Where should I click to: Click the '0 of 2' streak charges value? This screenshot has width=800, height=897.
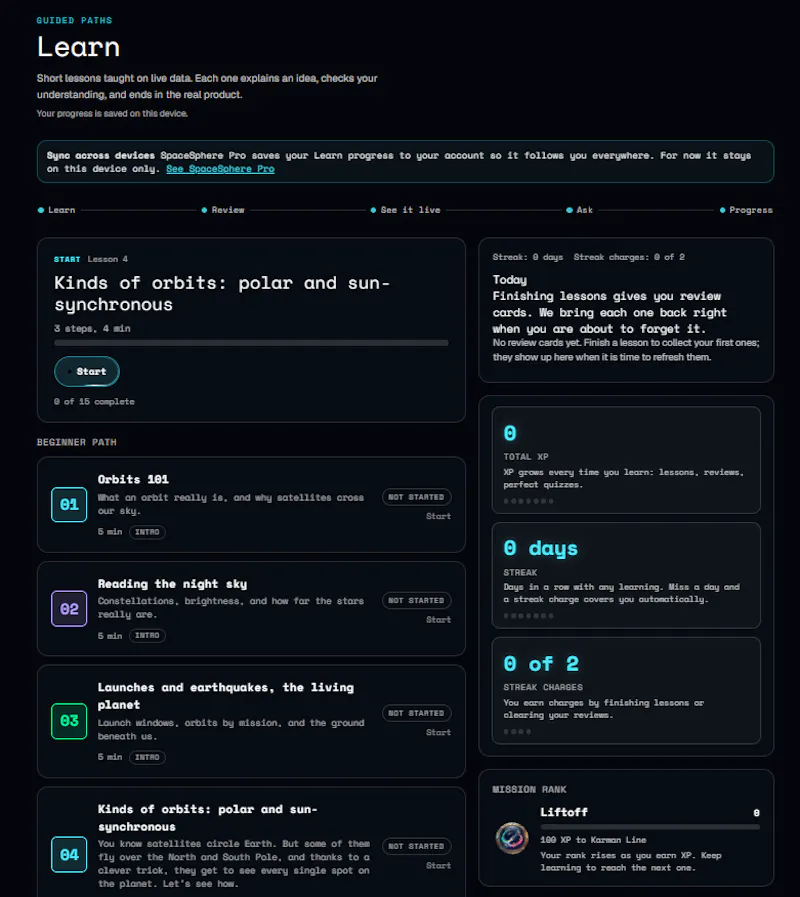[541, 664]
